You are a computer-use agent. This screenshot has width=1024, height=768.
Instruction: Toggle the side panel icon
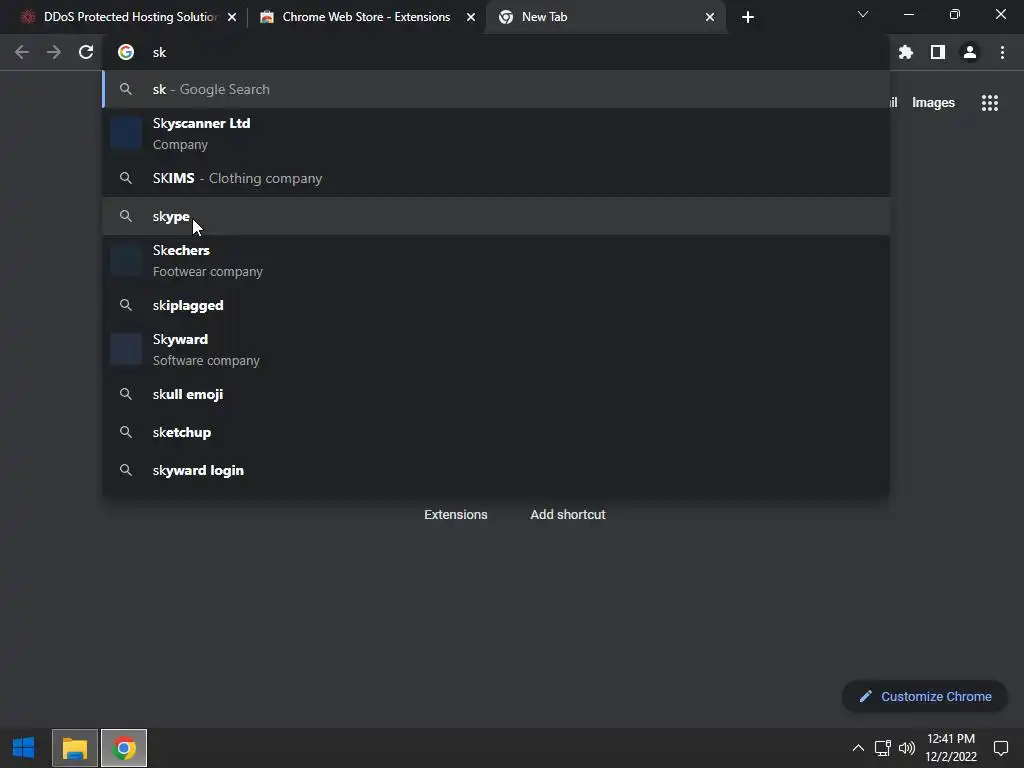938,52
